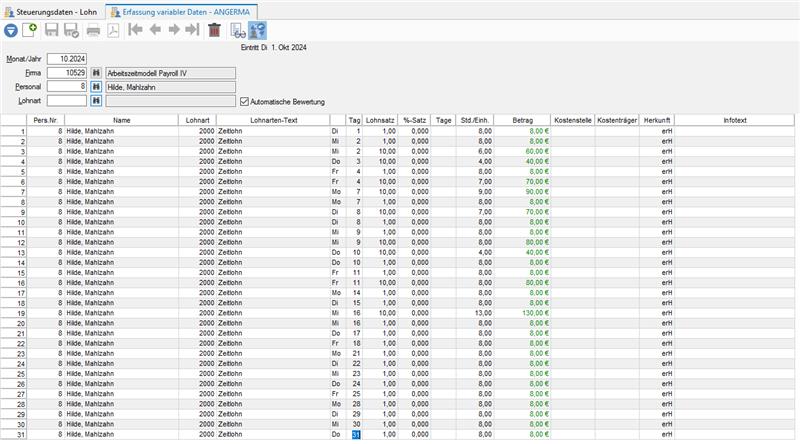
Task: Click Std./Einh. 9,00 in row 7
Action: pos(475,192)
